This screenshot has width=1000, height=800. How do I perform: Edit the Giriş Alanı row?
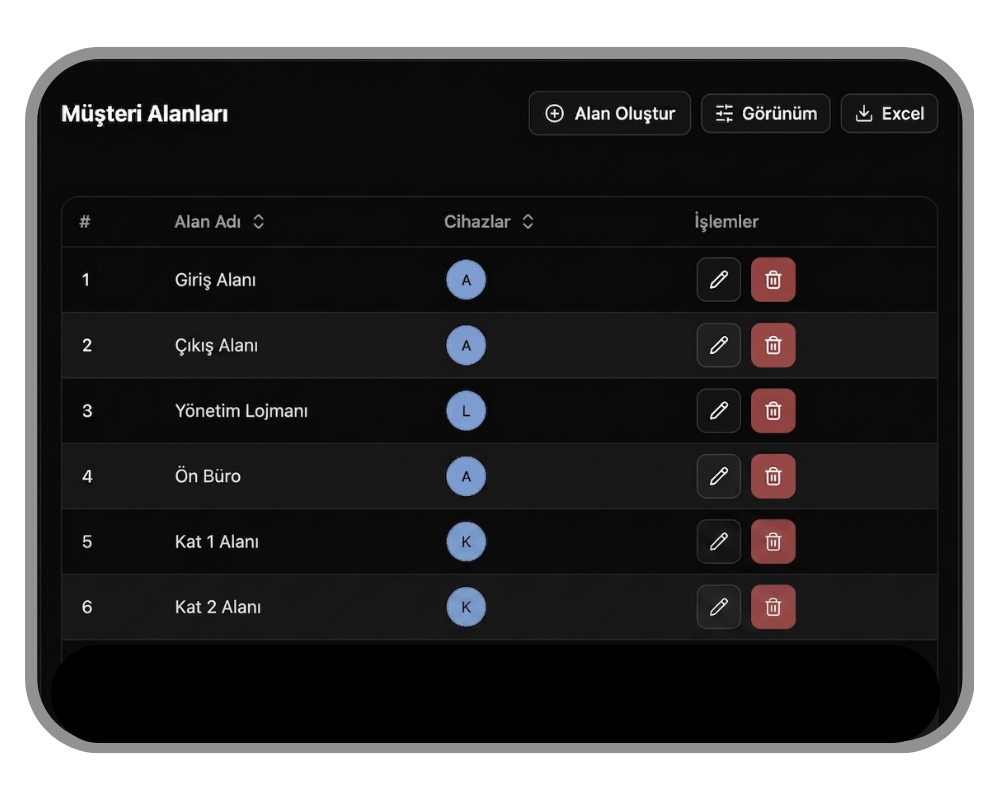pyautogui.click(x=719, y=279)
